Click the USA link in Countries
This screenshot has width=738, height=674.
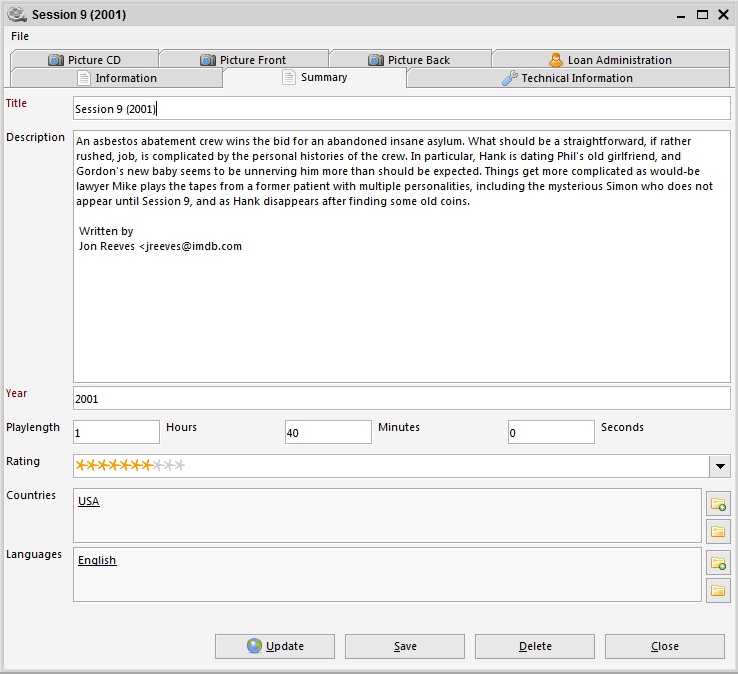[89, 501]
